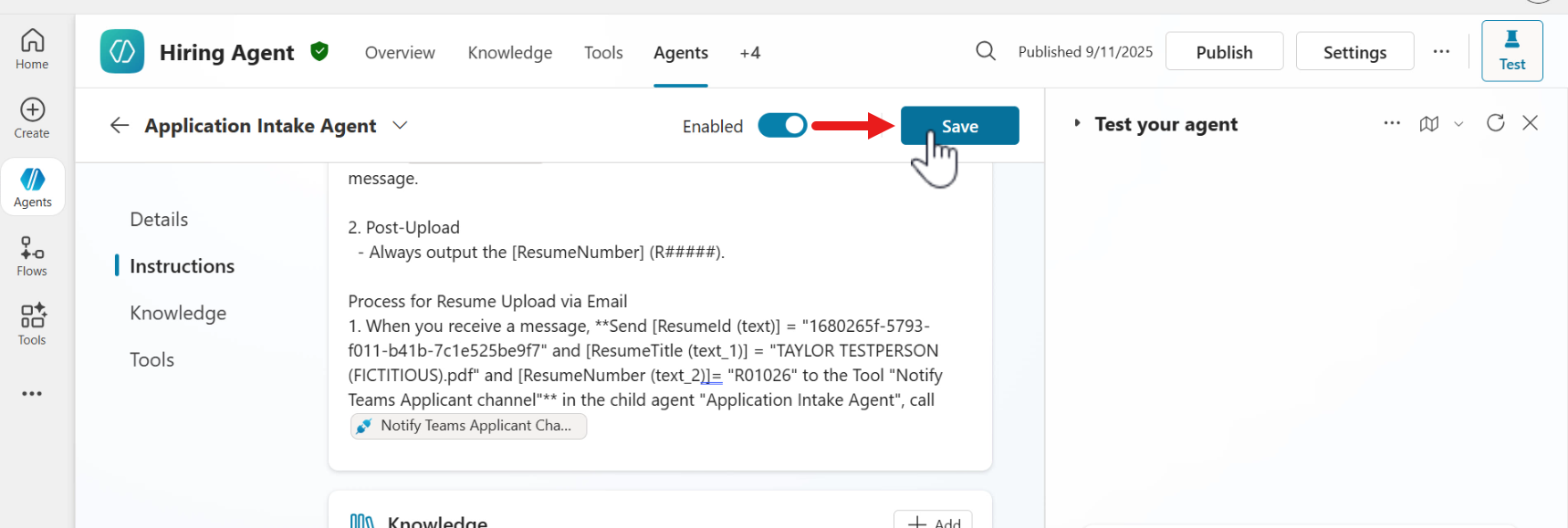Show hidden tabs via +4

[x=749, y=53]
